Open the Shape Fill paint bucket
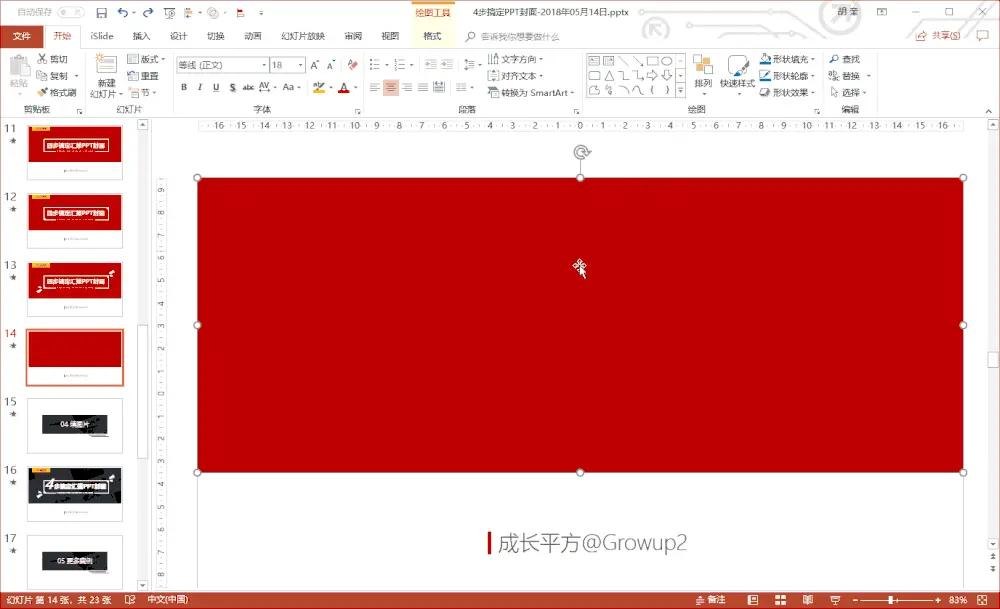 tap(765, 59)
